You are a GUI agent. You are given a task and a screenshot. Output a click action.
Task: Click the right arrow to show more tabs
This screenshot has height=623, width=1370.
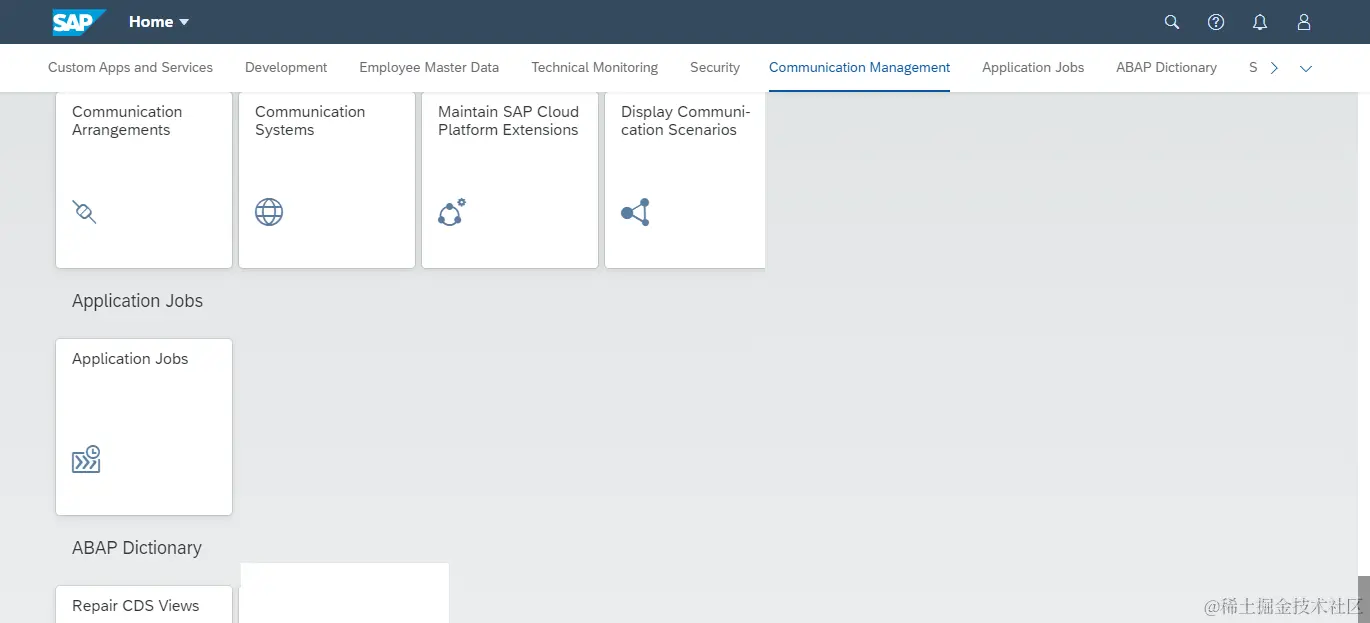[1273, 68]
